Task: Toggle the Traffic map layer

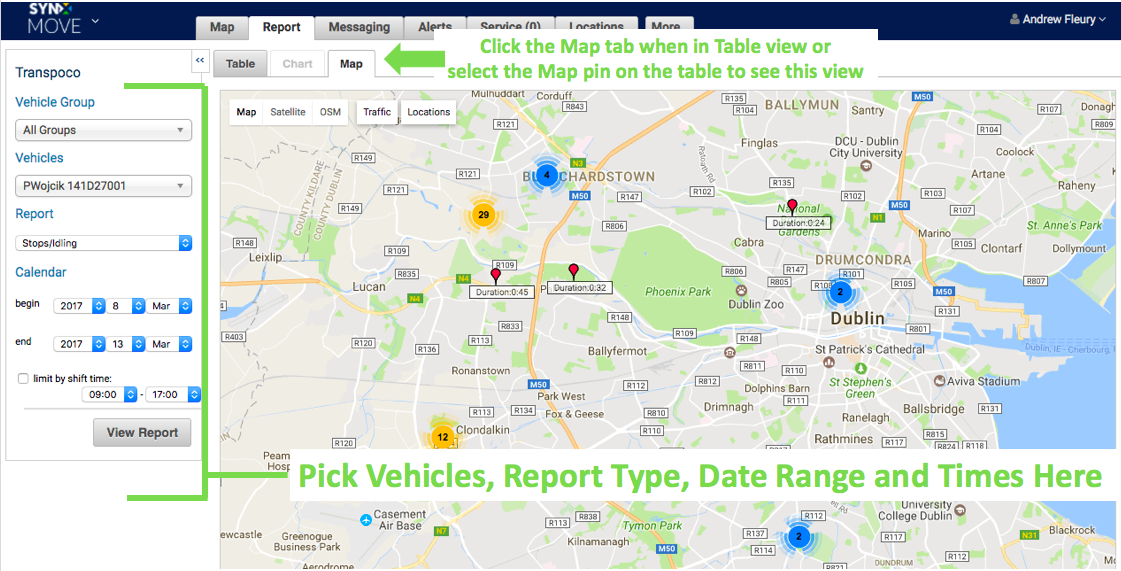Action: [x=377, y=111]
